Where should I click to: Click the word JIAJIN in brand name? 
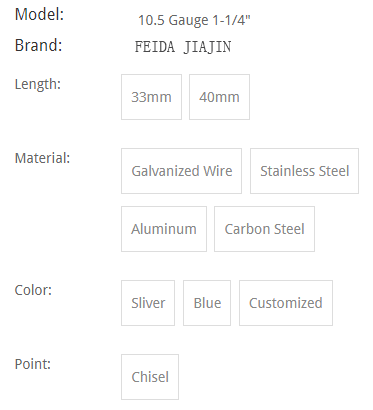coord(207,47)
